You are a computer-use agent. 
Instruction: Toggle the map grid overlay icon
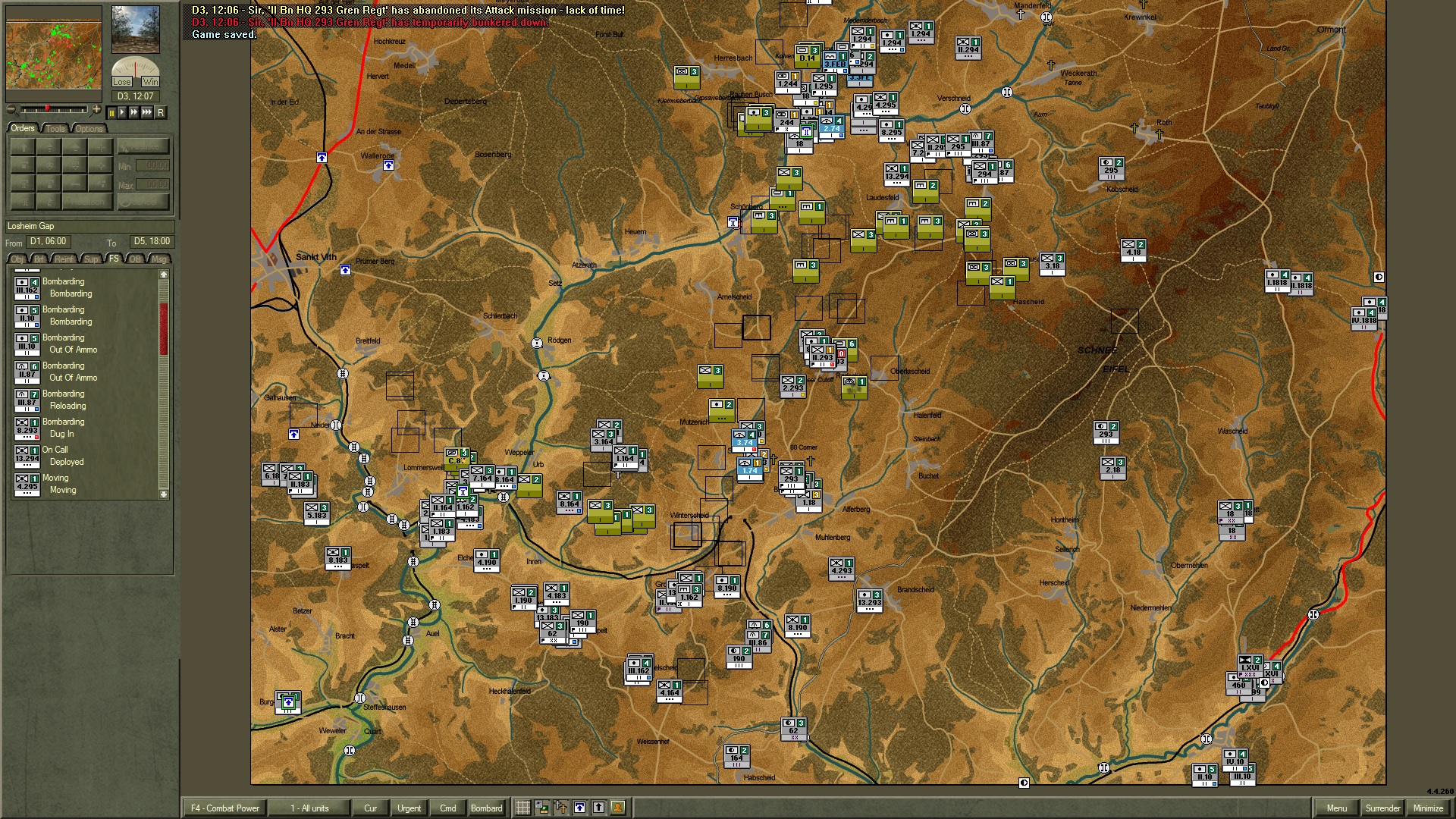click(522, 808)
